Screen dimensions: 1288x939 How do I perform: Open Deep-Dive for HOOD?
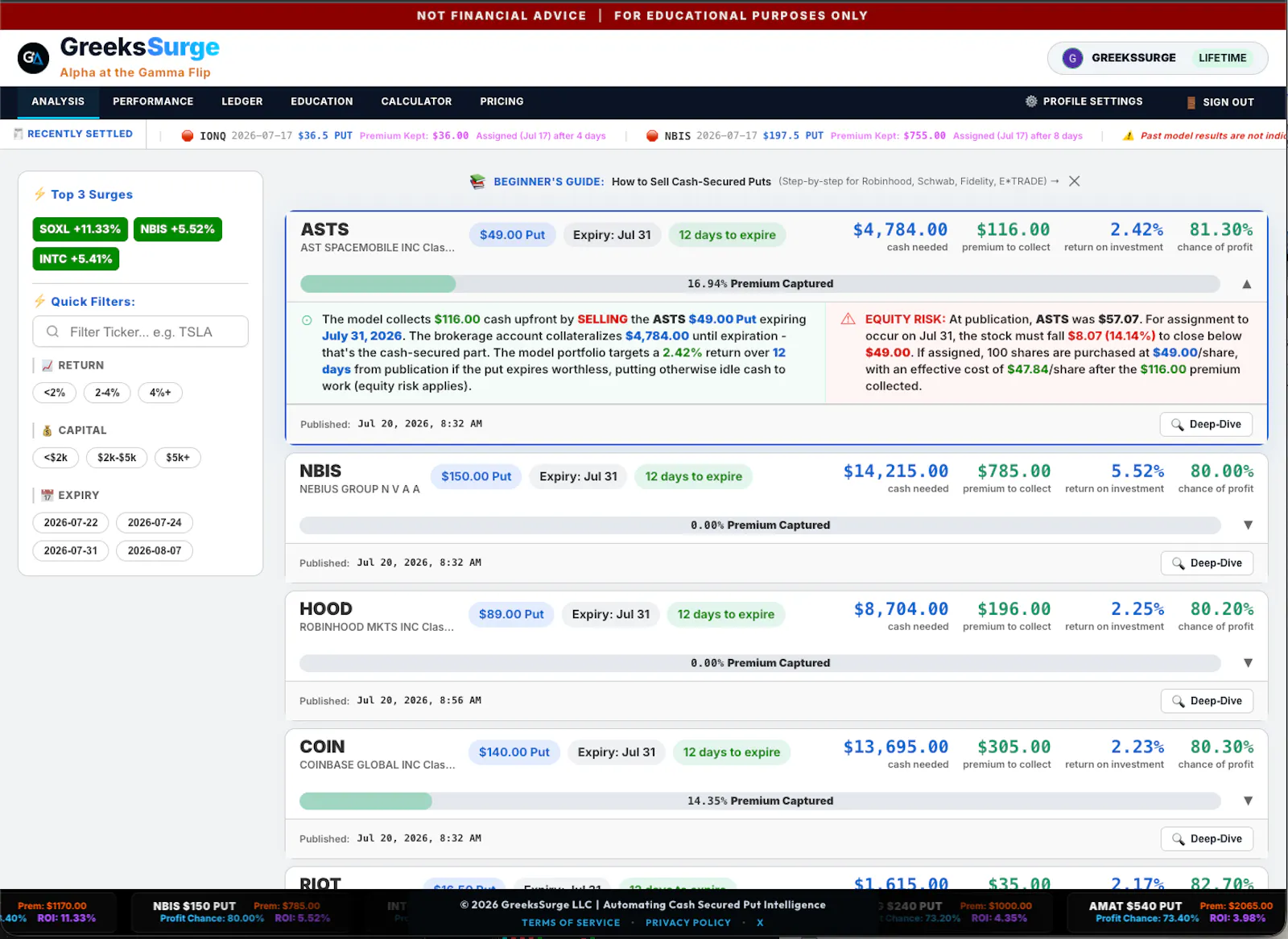point(1207,701)
